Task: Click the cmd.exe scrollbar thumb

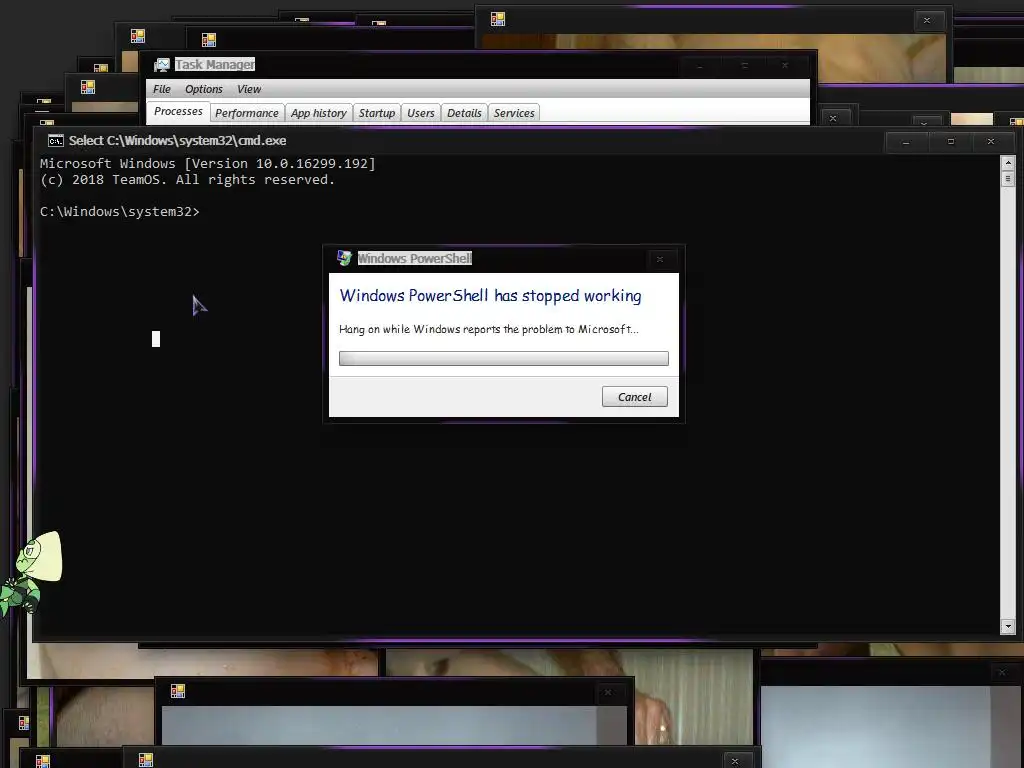Action: [x=1008, y=178]
